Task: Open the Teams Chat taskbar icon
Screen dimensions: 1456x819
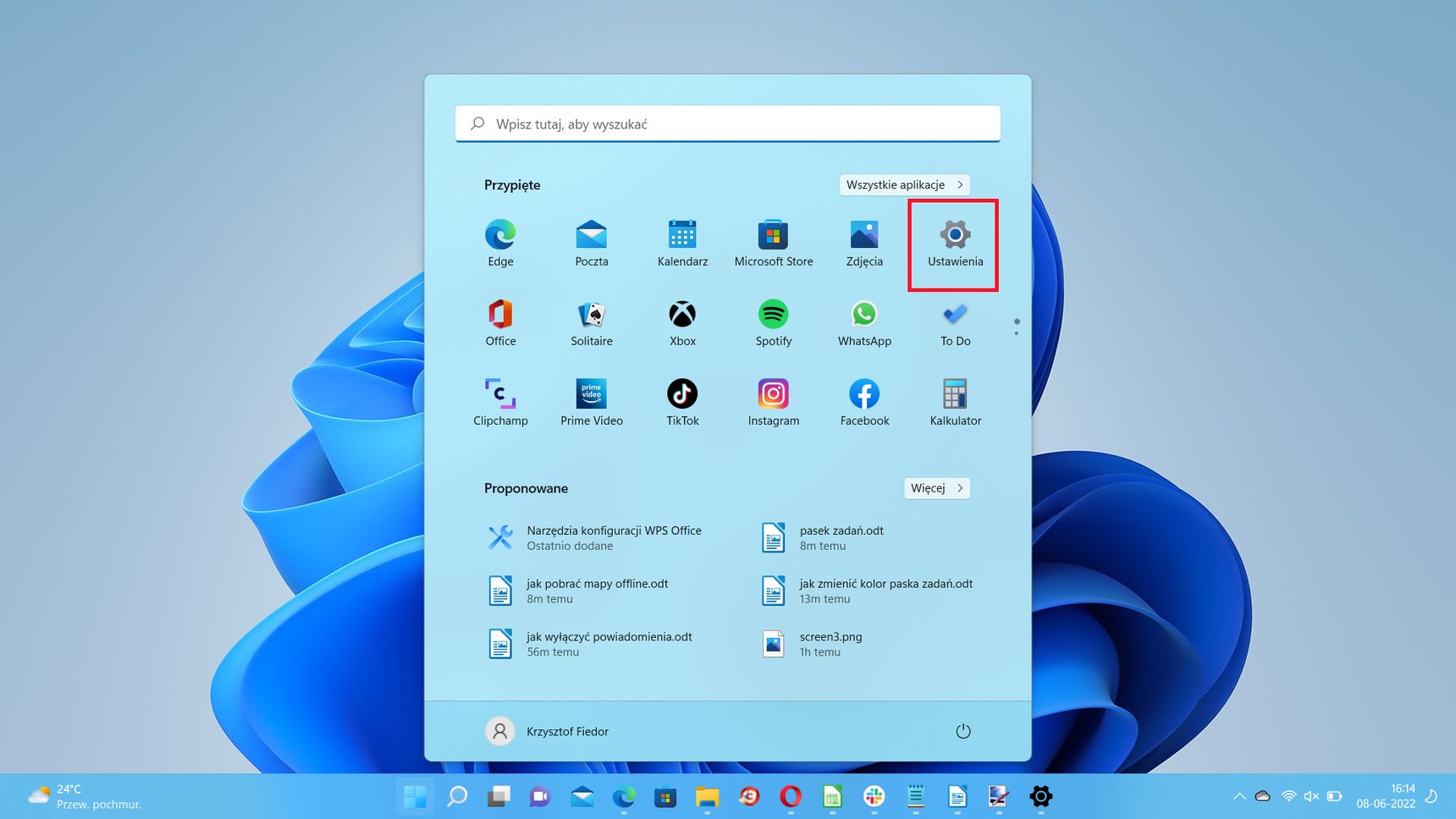Action: point(540,796)
